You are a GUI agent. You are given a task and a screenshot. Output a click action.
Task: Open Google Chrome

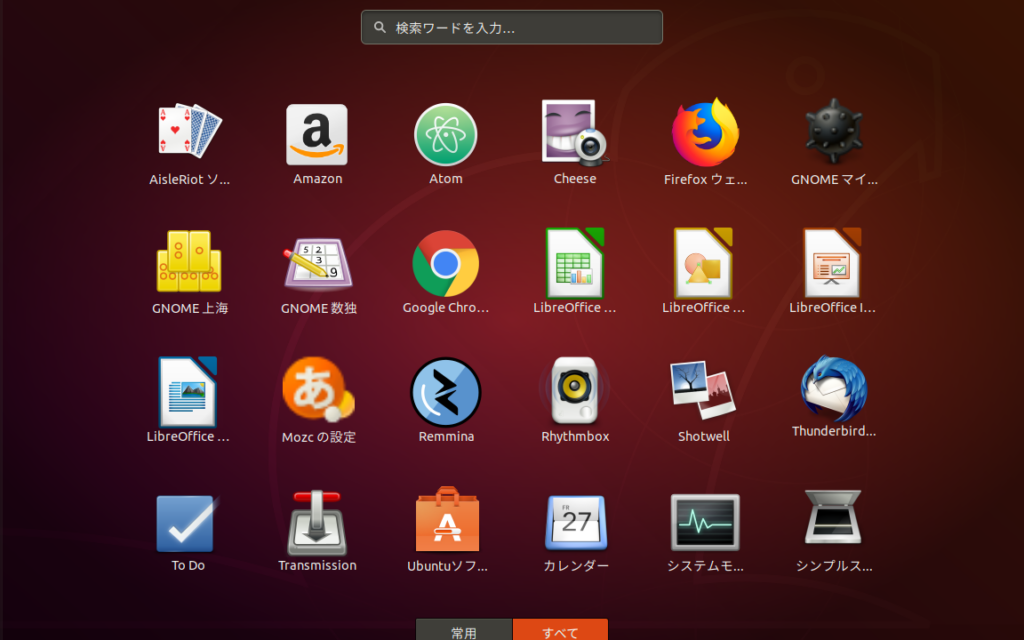[446, 263]
